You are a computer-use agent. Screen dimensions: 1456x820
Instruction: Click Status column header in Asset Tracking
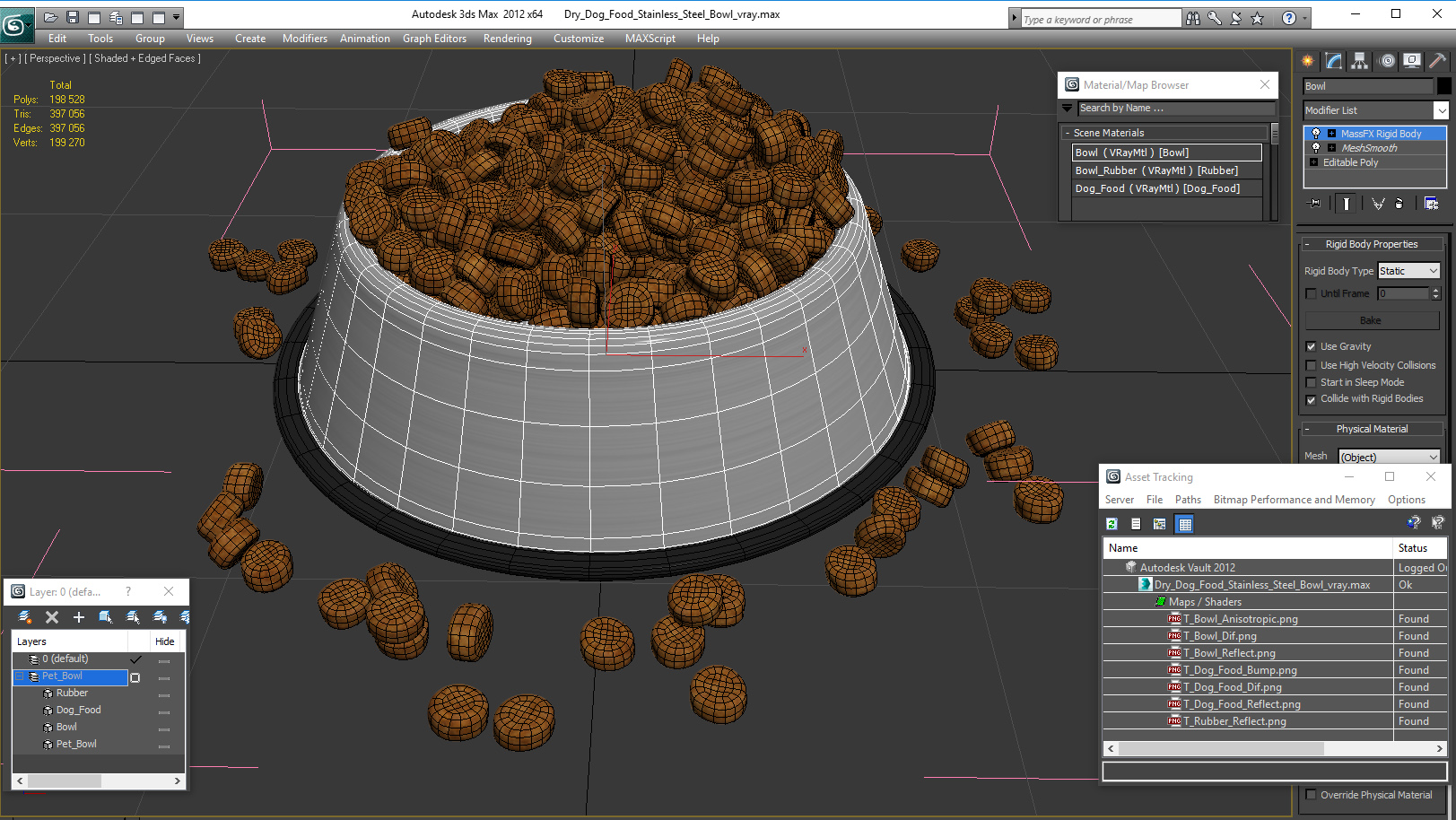coord(1419,548)
